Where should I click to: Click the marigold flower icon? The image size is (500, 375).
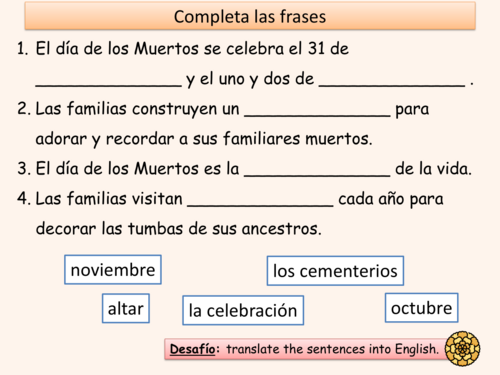point(462,349)
